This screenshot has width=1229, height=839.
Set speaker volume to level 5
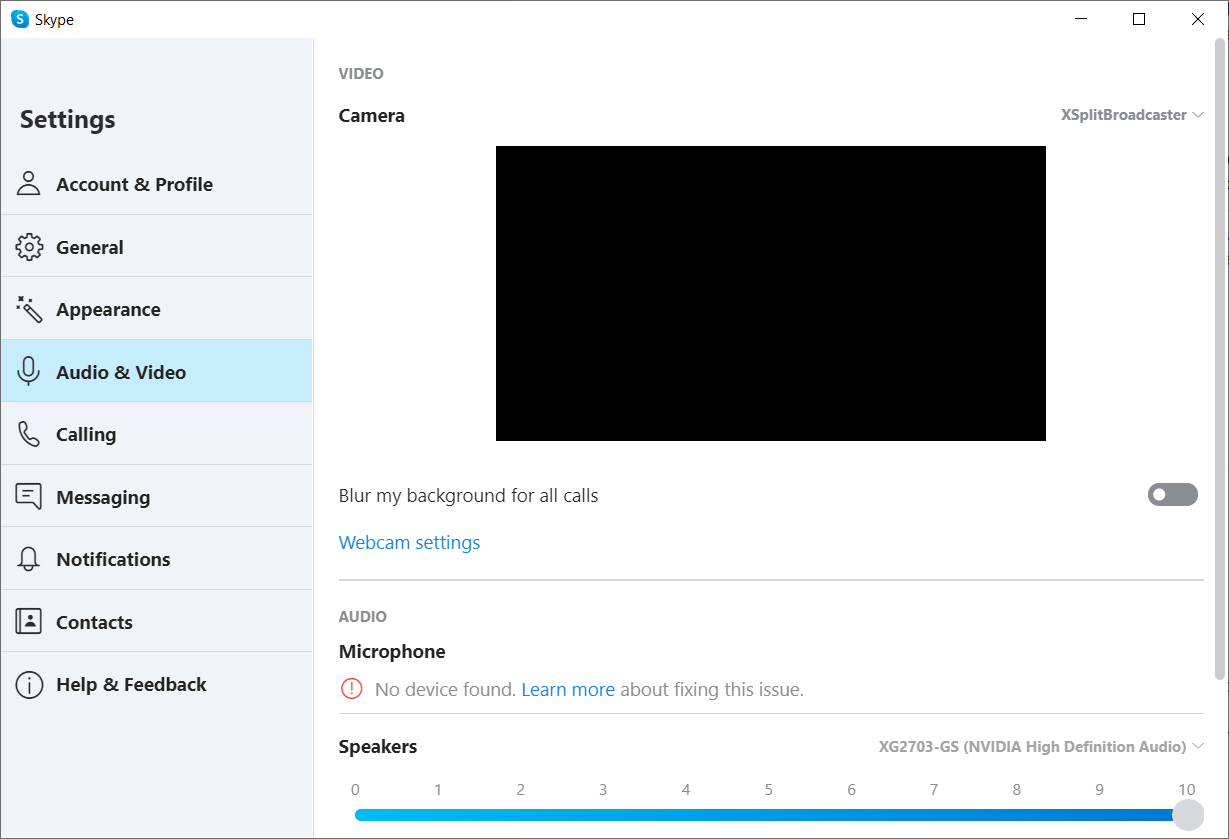click(x=768, y=815)
